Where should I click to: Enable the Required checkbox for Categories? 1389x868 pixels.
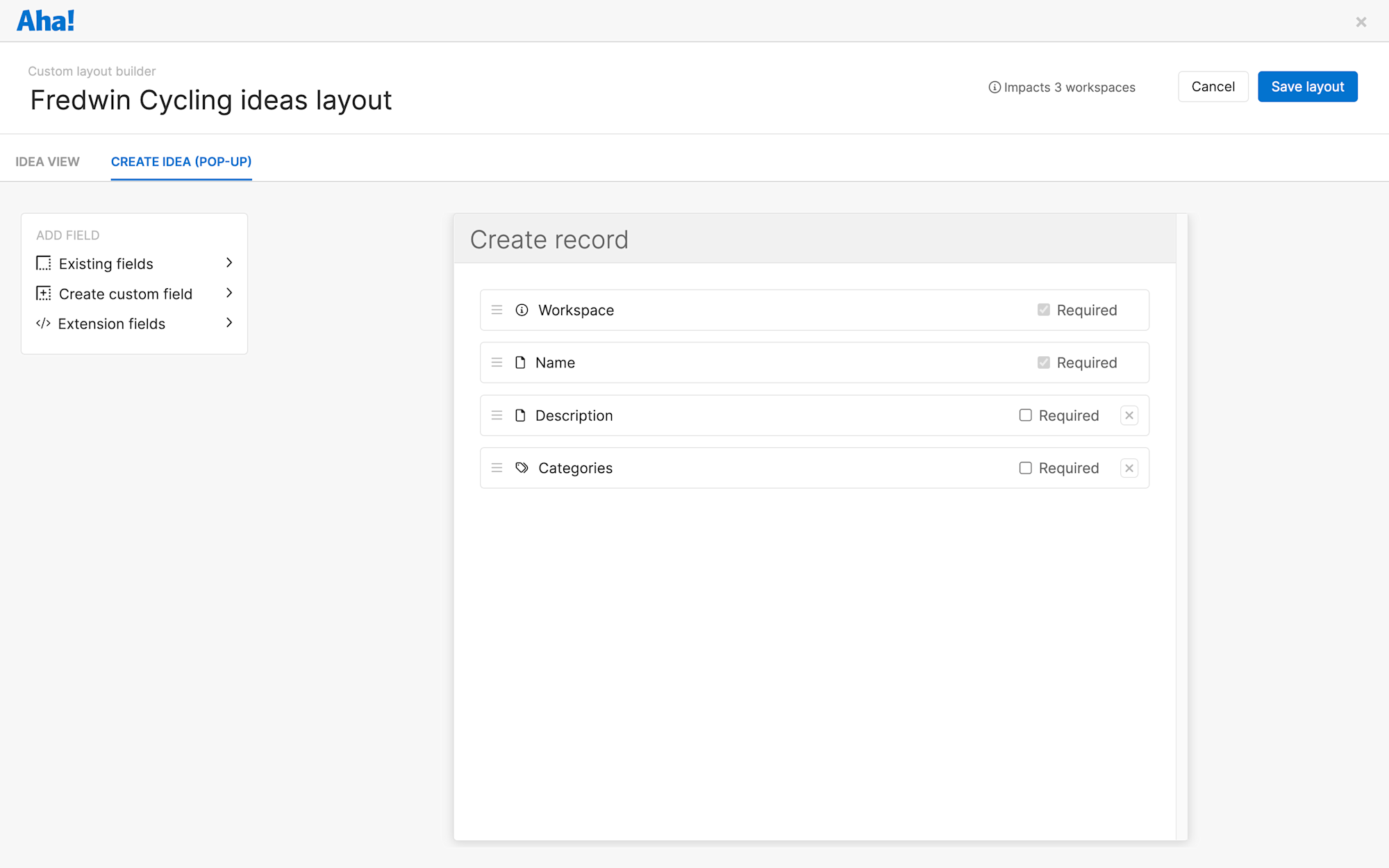[1025, 468]
